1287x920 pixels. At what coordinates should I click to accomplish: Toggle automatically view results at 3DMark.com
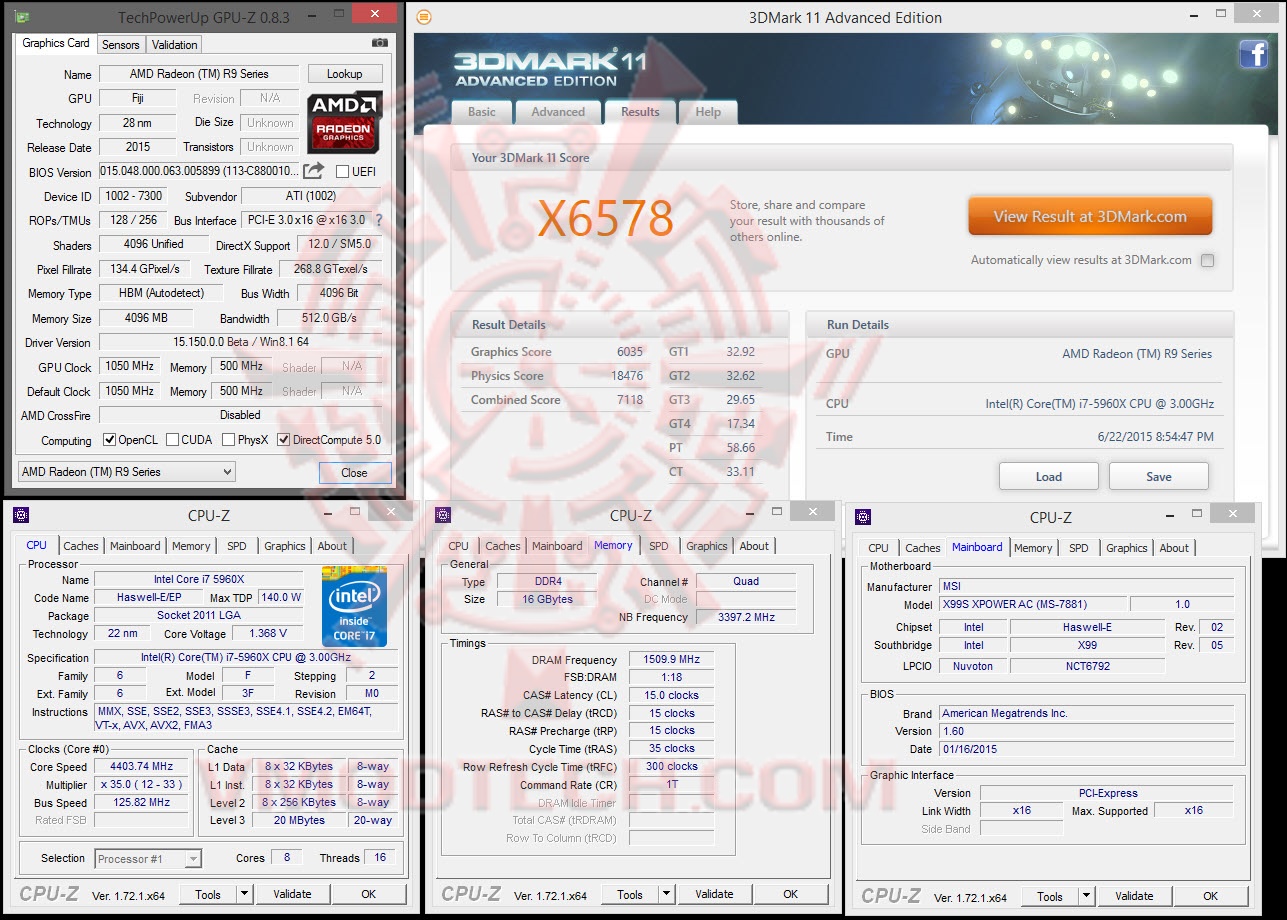(x=1207, y=260)
